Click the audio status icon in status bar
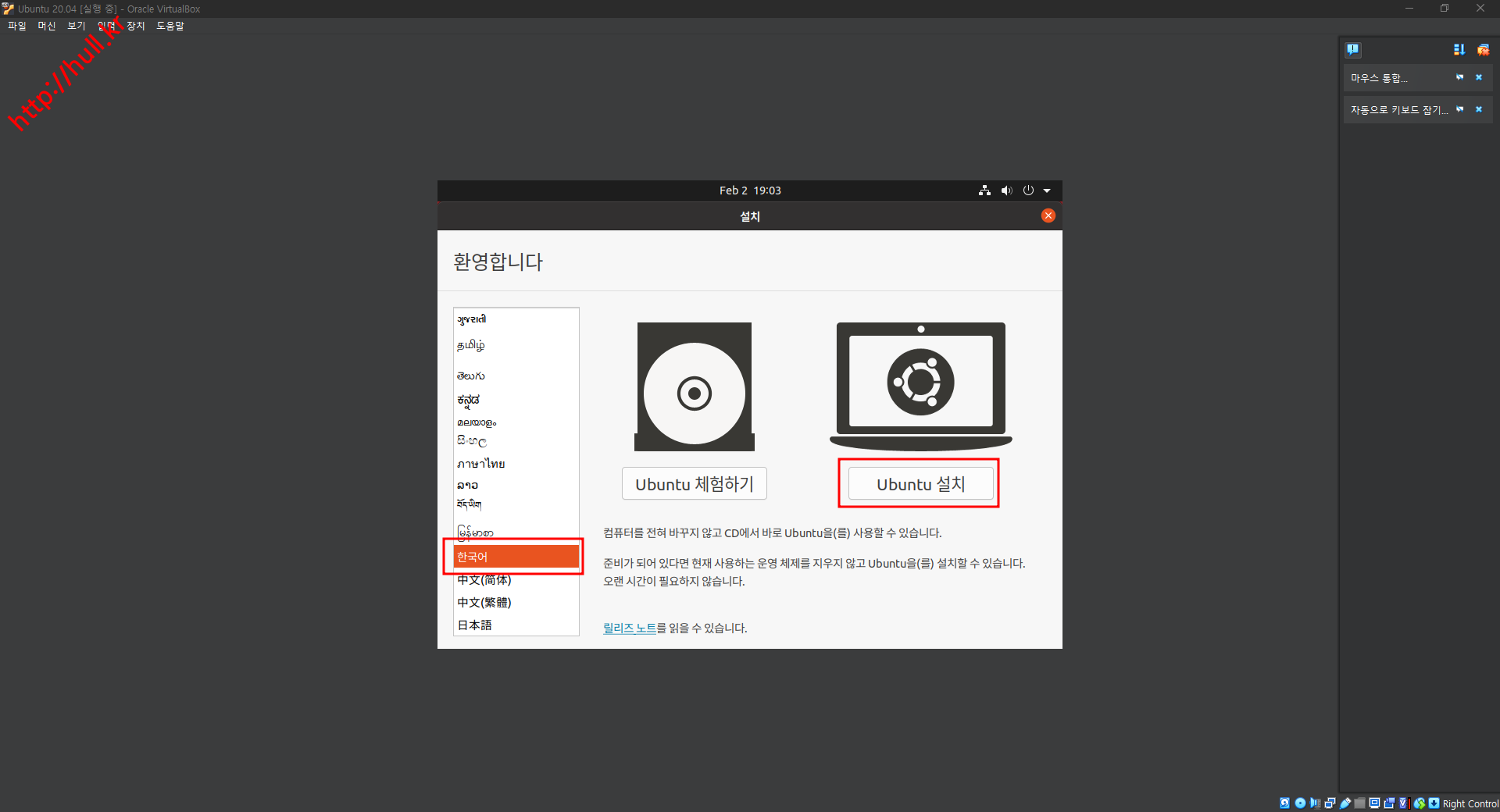This screenshot has width=1500, height=812. tap(1315, 803)
